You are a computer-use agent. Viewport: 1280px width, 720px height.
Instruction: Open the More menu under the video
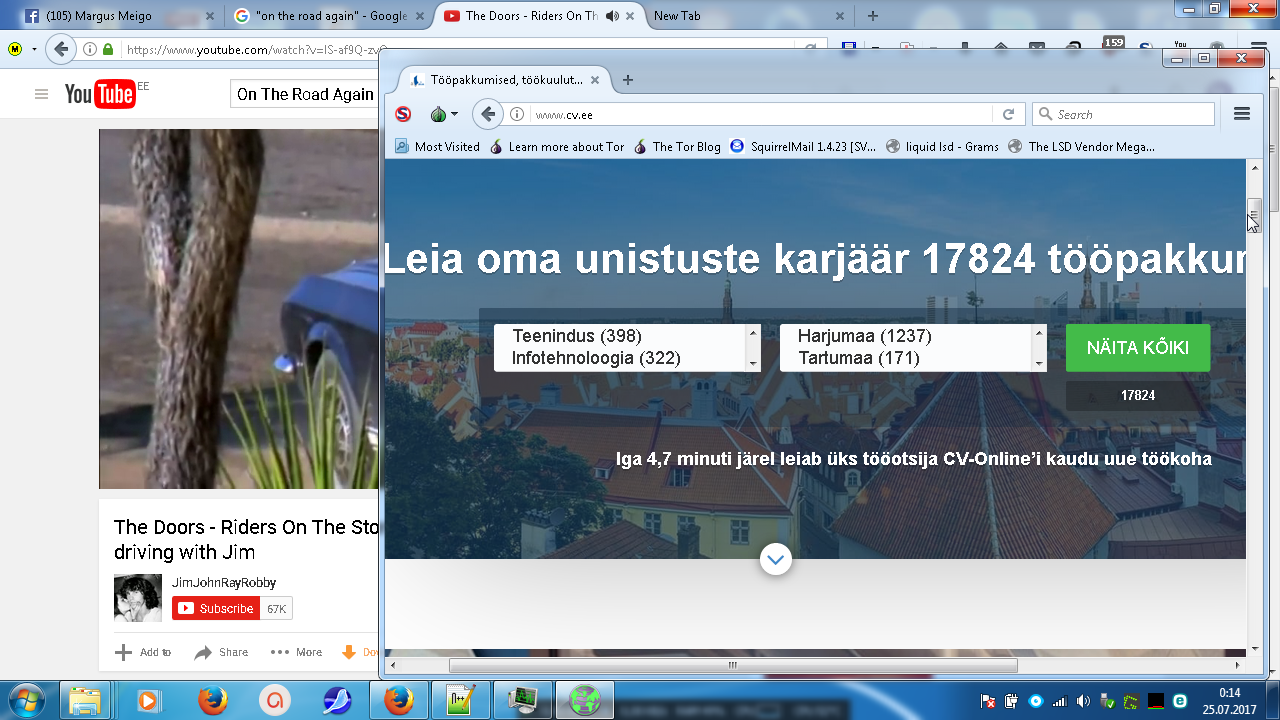point(296,652)
